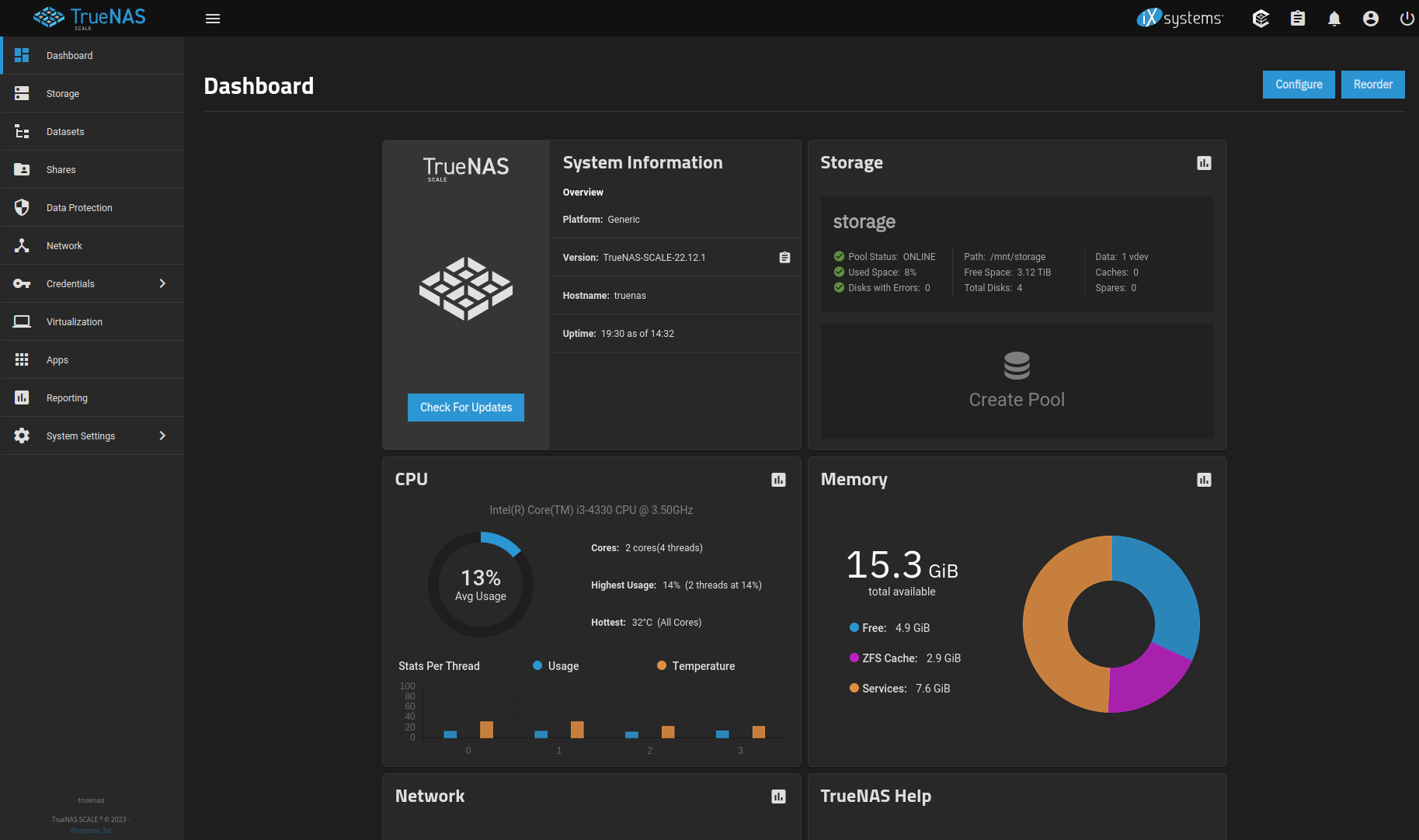Click Free Space: 3.12 TiB text

click(x=1007, y=272)
